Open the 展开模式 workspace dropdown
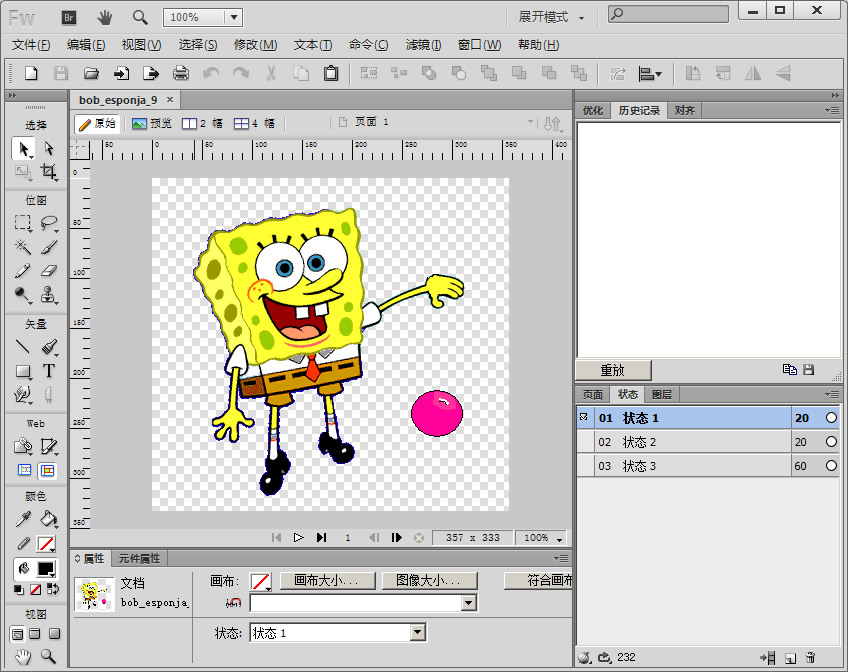The width and height of the screenshot is (848, 672). coord(551,17)
